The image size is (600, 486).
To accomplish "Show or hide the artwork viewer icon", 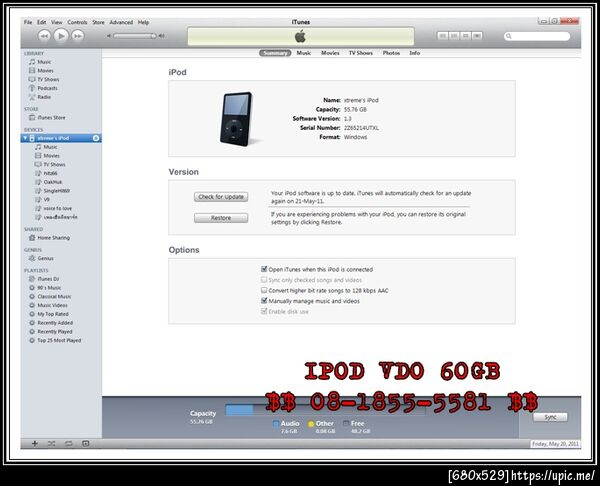I will tap(85, 444).
